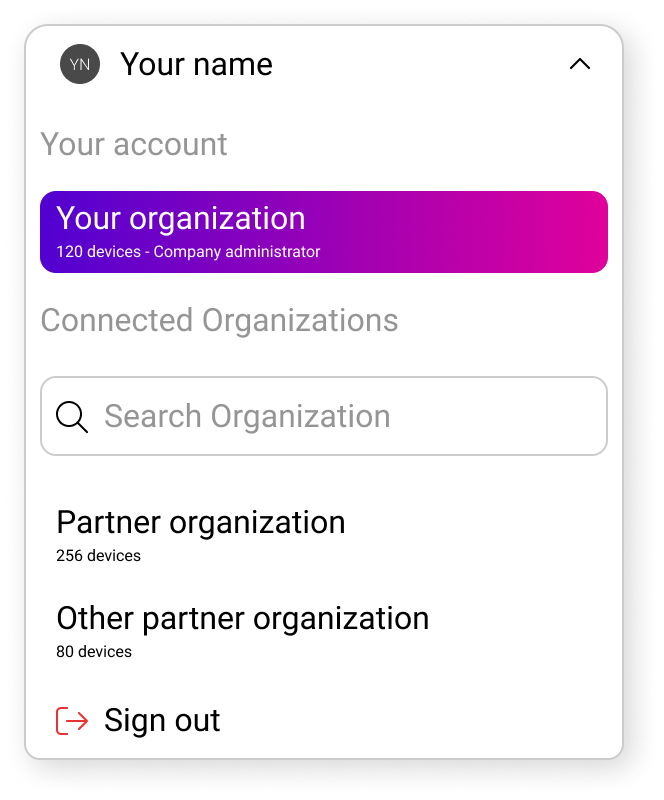Collapse the account panel with the chevron
Screen dimensions: 664x800
click(x=580, y=63)
